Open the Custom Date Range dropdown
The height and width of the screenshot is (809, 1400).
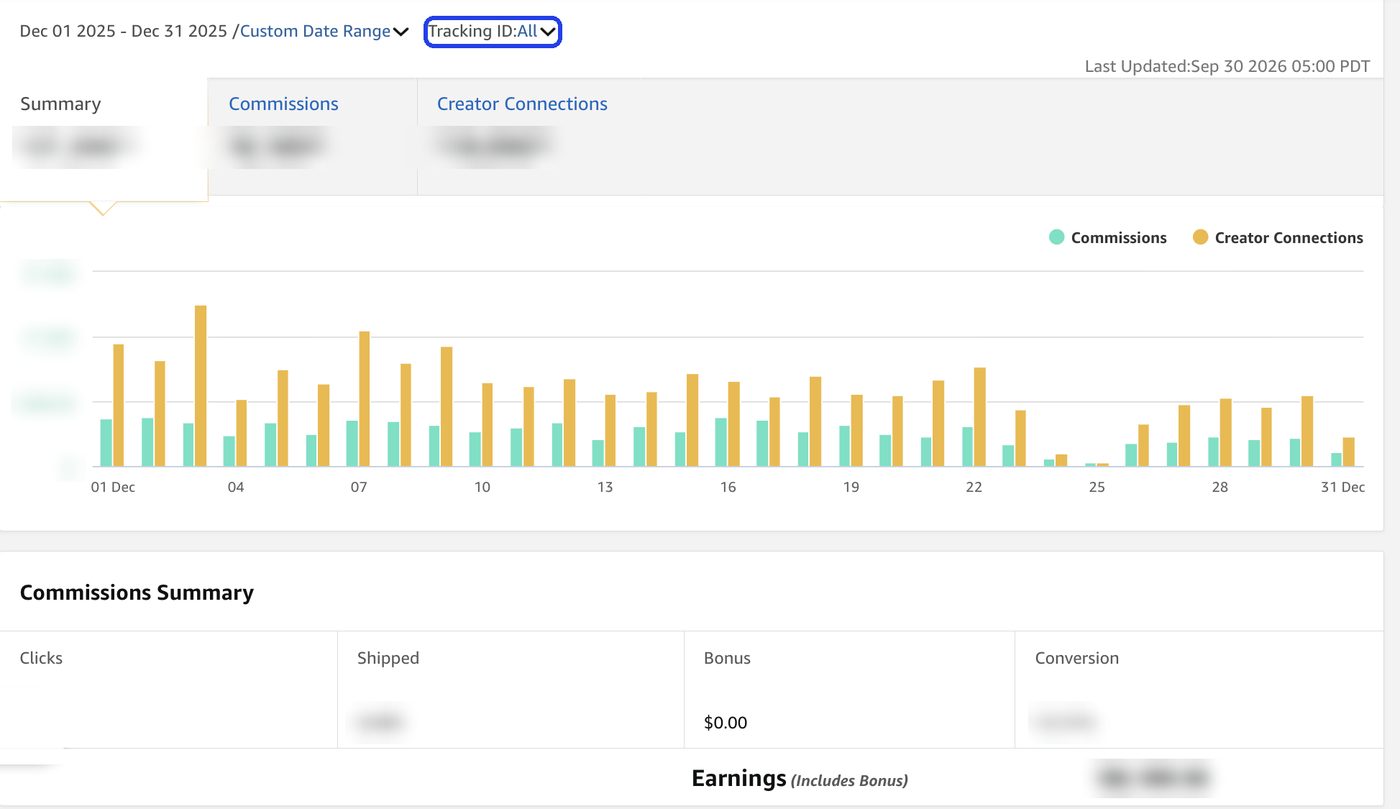point(324,31)
